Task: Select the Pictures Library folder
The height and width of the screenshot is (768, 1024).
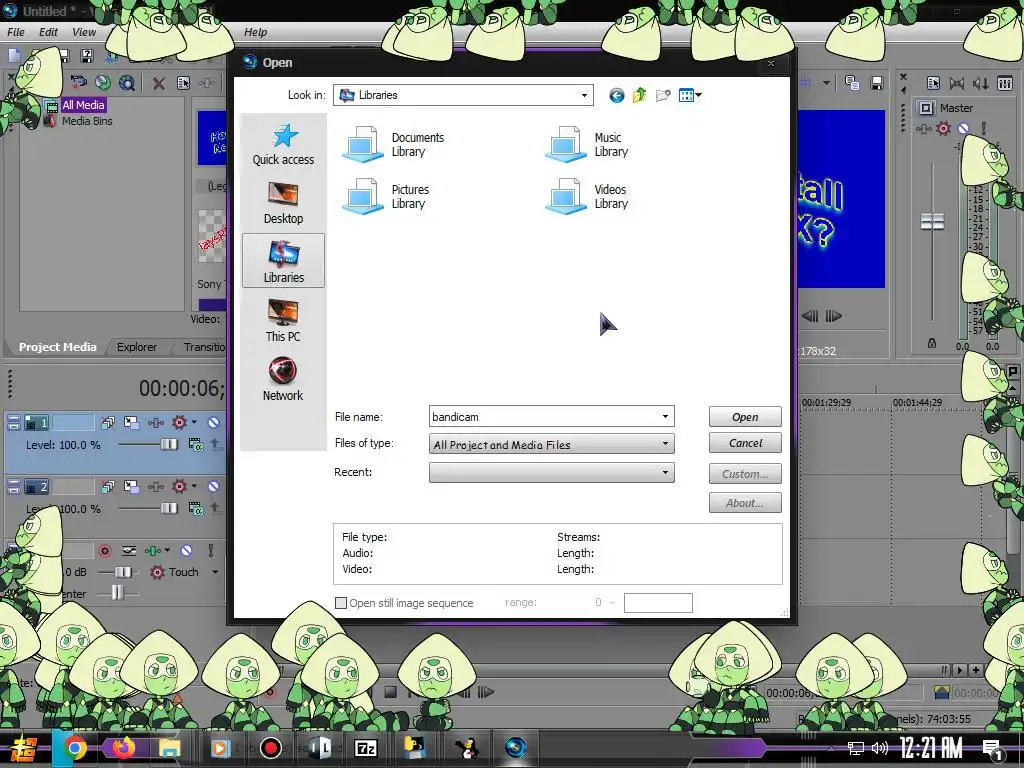Action: (x=387, y=196)
